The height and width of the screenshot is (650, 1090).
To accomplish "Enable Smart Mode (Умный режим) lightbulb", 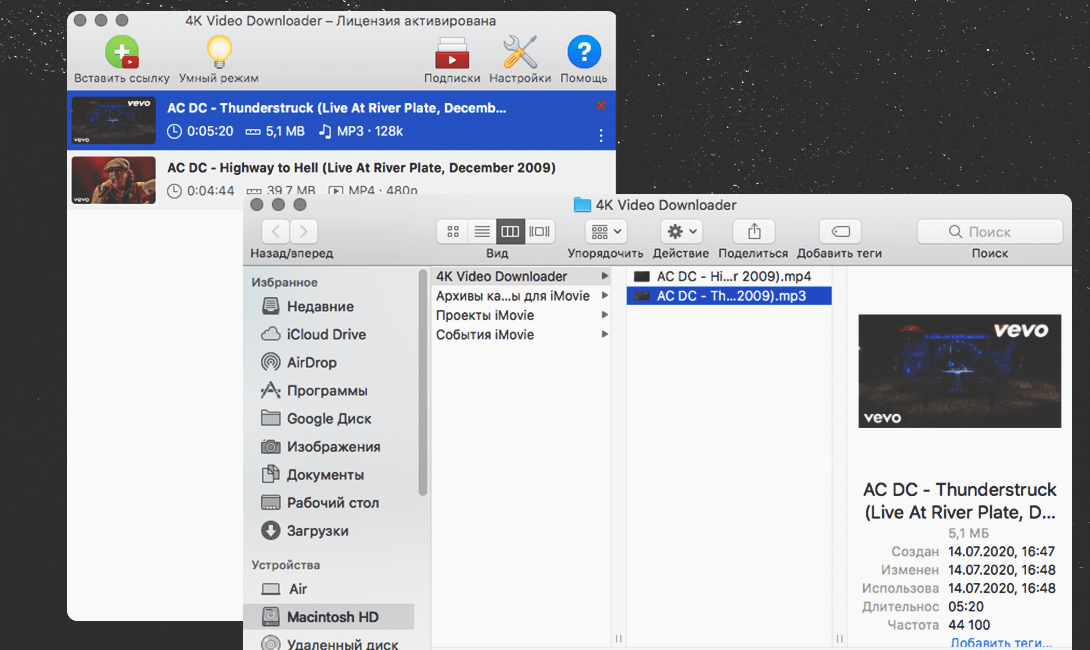I will pyautogui.click(x=219, y=52).
